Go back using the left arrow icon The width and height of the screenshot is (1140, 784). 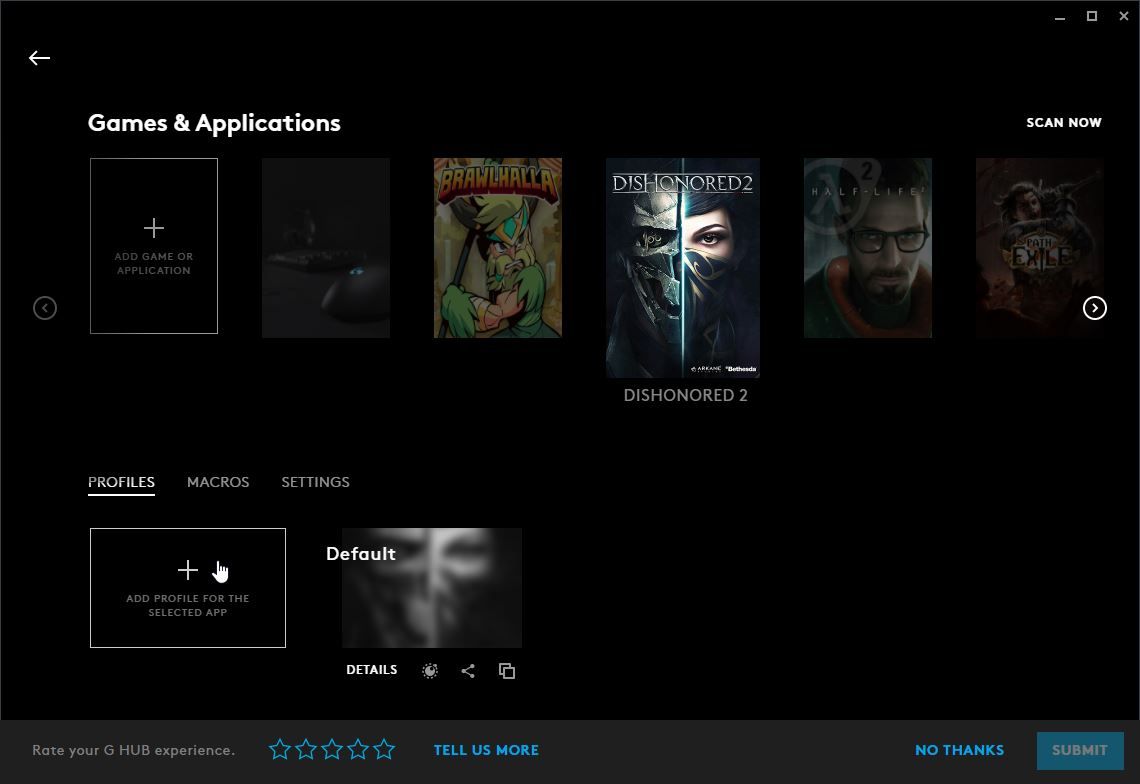(x=39, y=58)
